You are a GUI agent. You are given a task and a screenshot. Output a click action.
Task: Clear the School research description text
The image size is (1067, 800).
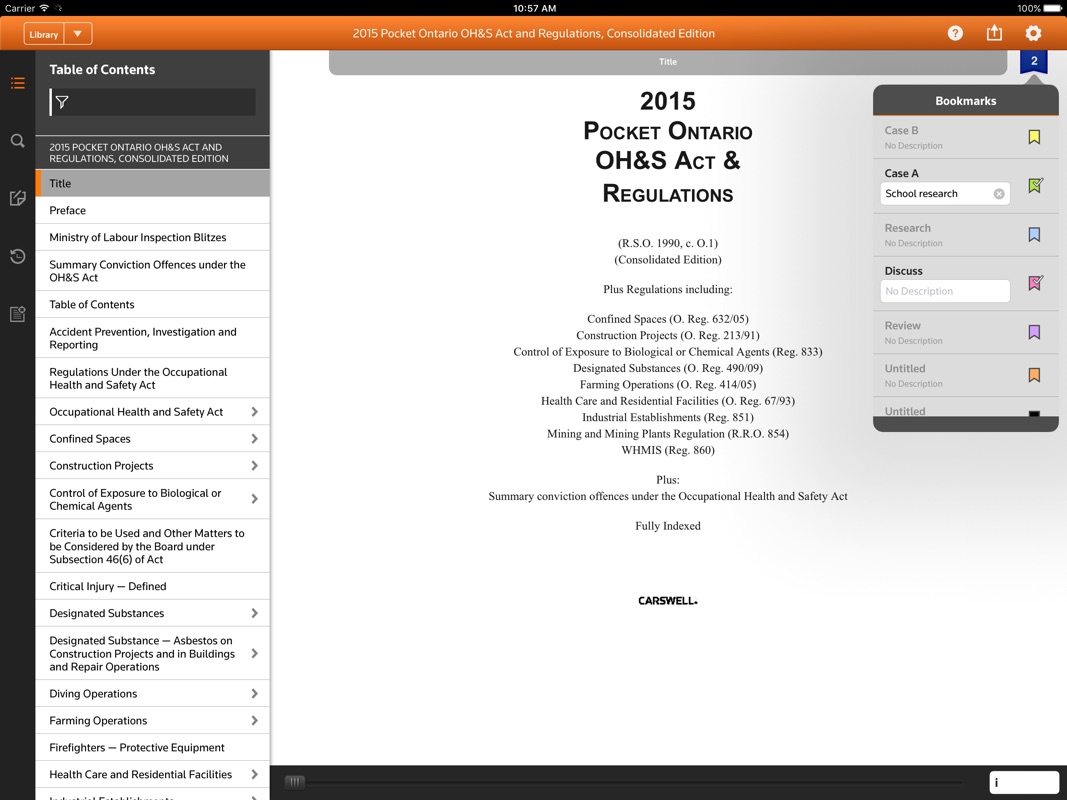click(999, 194)
